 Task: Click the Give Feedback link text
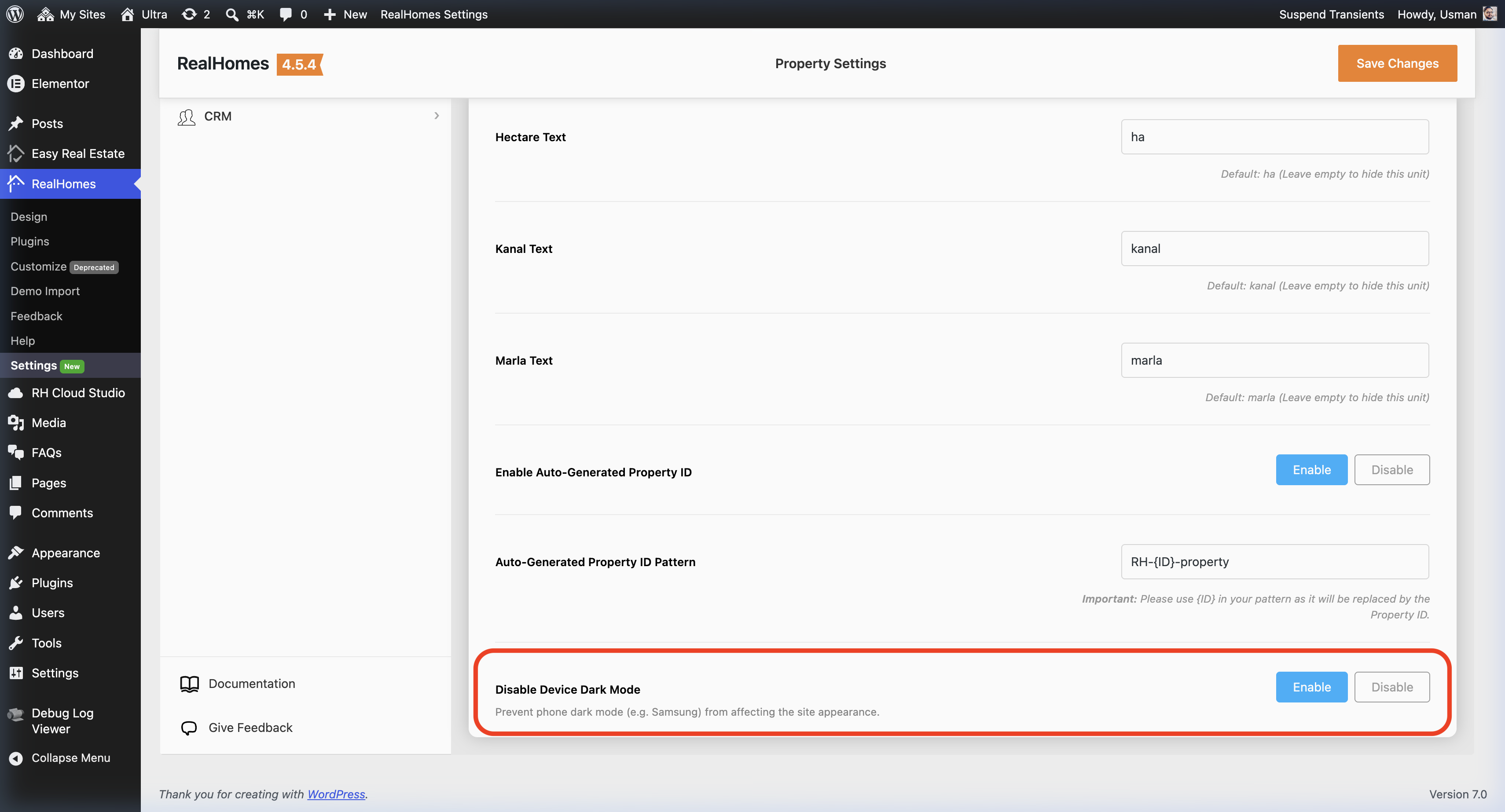[x=250, y=727]
